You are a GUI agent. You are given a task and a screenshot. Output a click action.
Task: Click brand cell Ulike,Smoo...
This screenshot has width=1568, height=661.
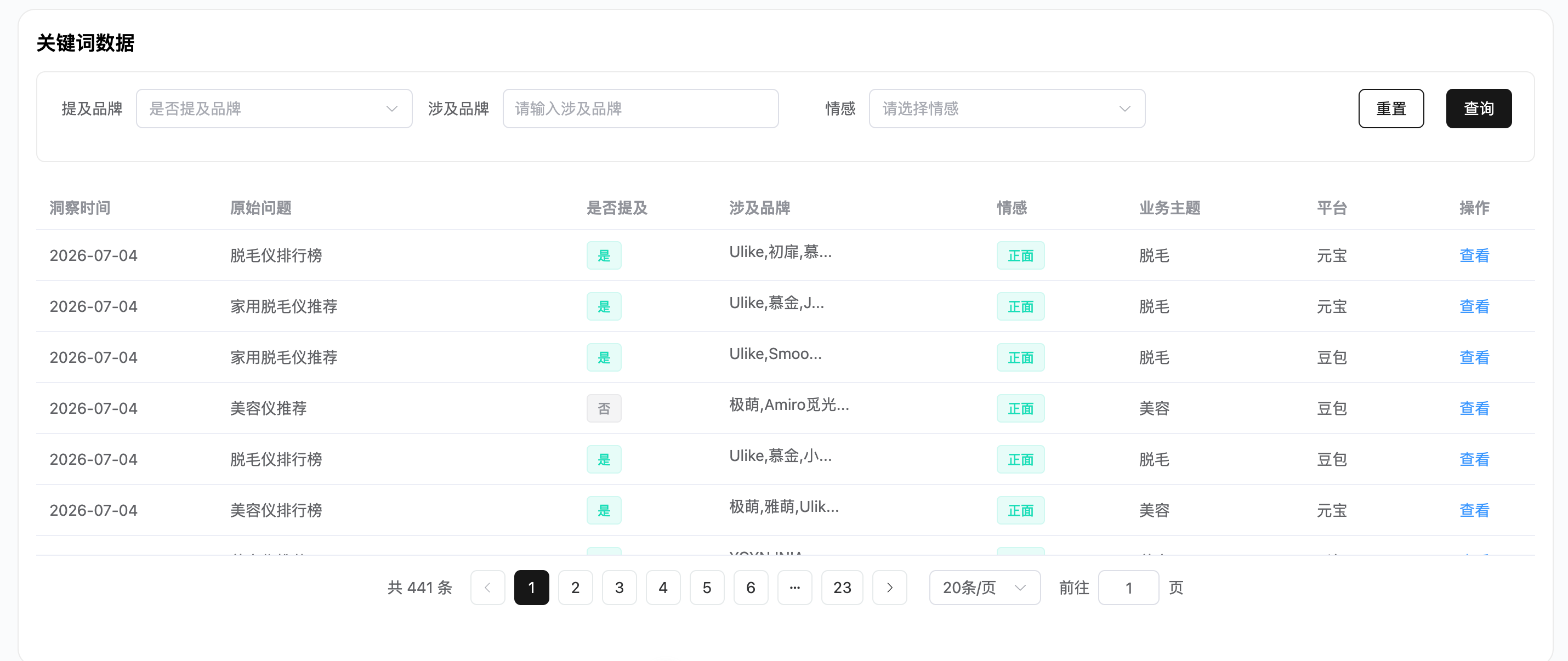click(775, 354)
